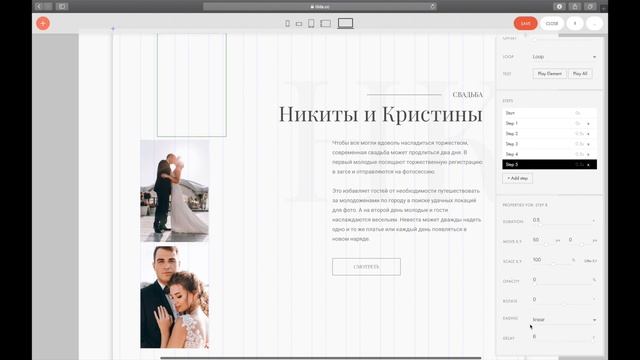This screenshot has width=640, height=360.
Task: Switch to mobile landscape screen preview
Action: 299,24
